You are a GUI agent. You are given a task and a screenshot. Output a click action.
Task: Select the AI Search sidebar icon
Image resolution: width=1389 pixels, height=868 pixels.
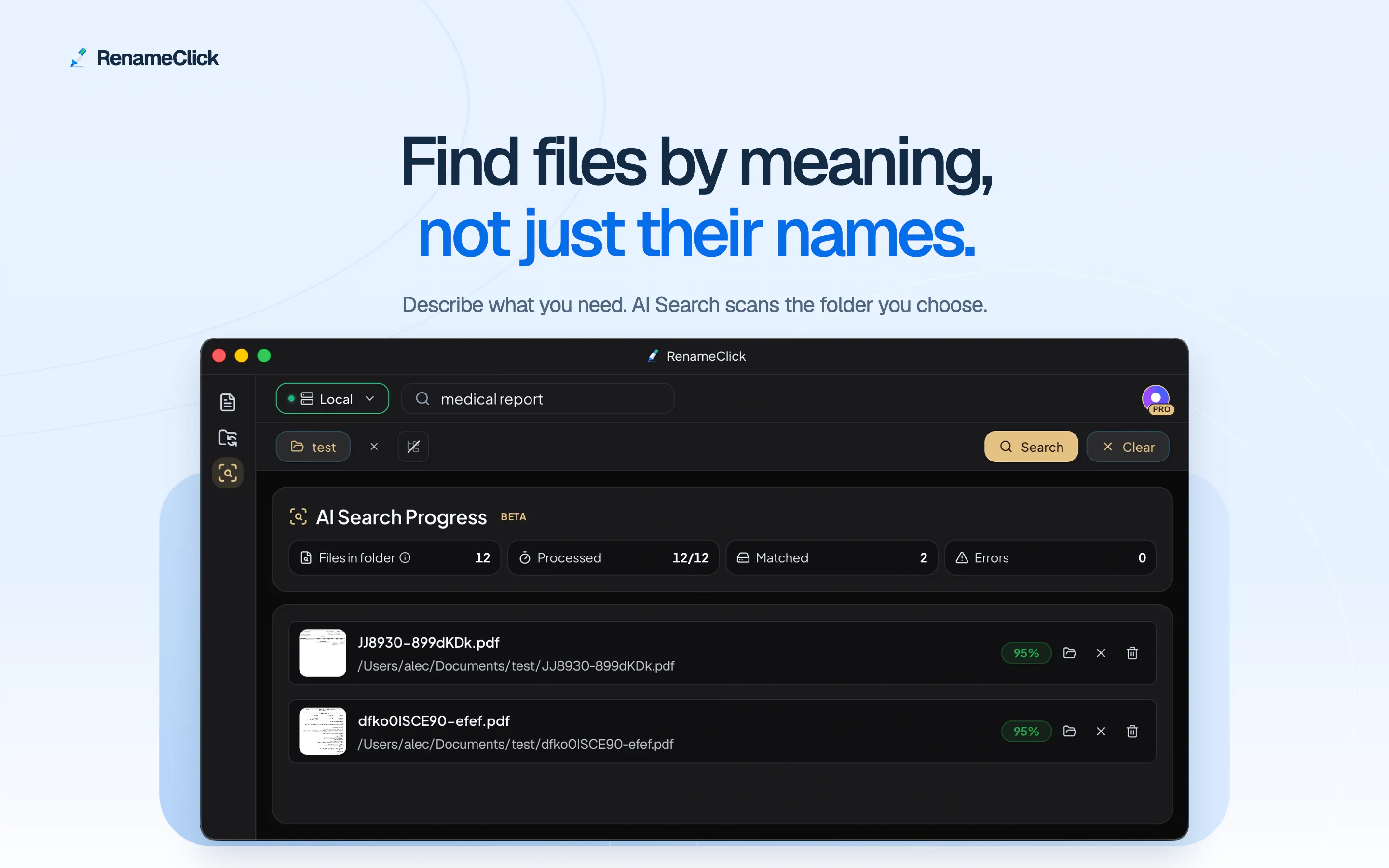(x=228, y=473)
